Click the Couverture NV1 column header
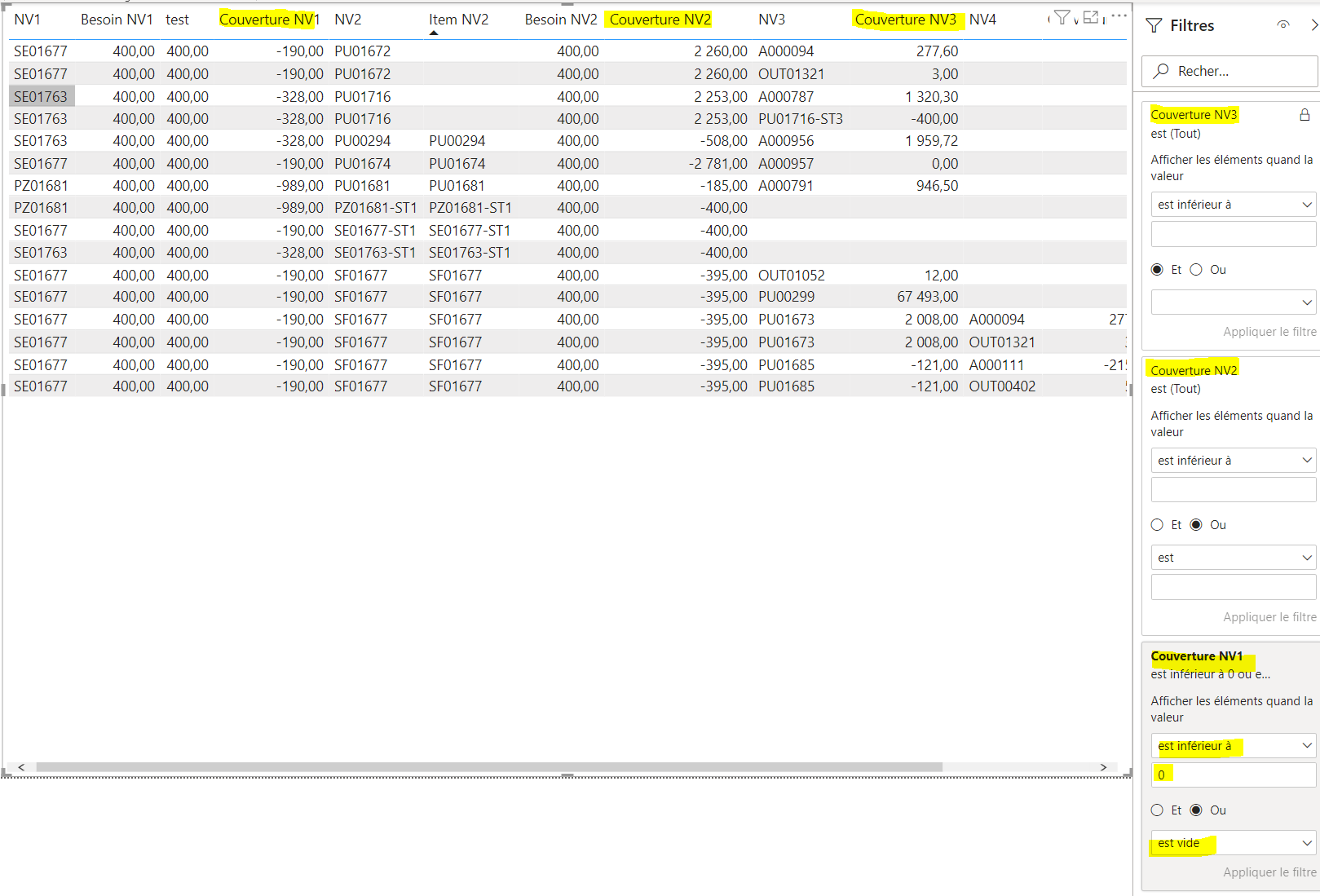This screenshot has width=1320, height=896. click(x=269, y=20)
